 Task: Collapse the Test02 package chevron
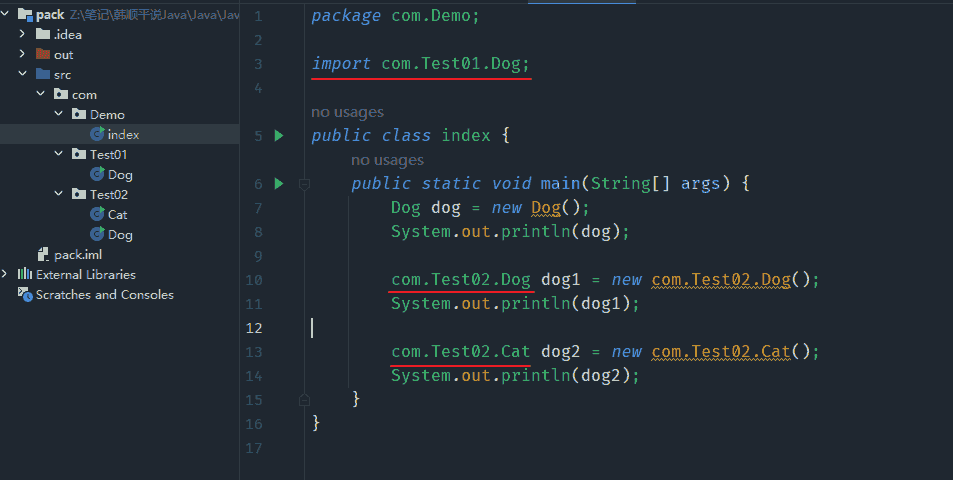click(x=58, y=195)
